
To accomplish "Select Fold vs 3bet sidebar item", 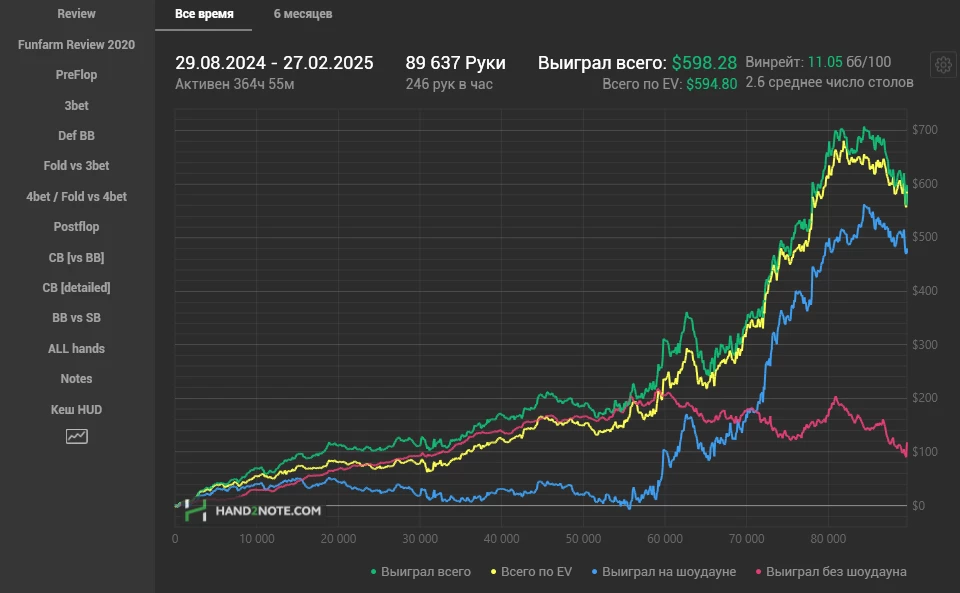I will tap(77, 166).
